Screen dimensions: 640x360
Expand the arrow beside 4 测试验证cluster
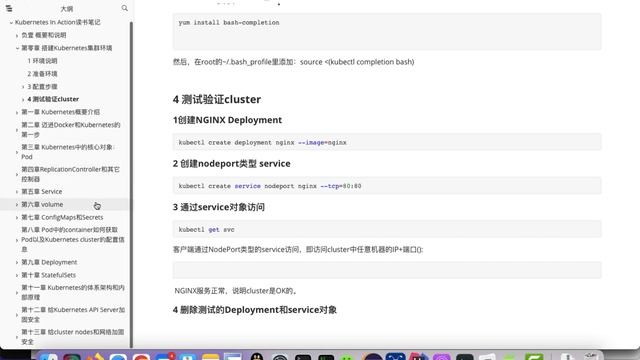click(x=23, y=99)
